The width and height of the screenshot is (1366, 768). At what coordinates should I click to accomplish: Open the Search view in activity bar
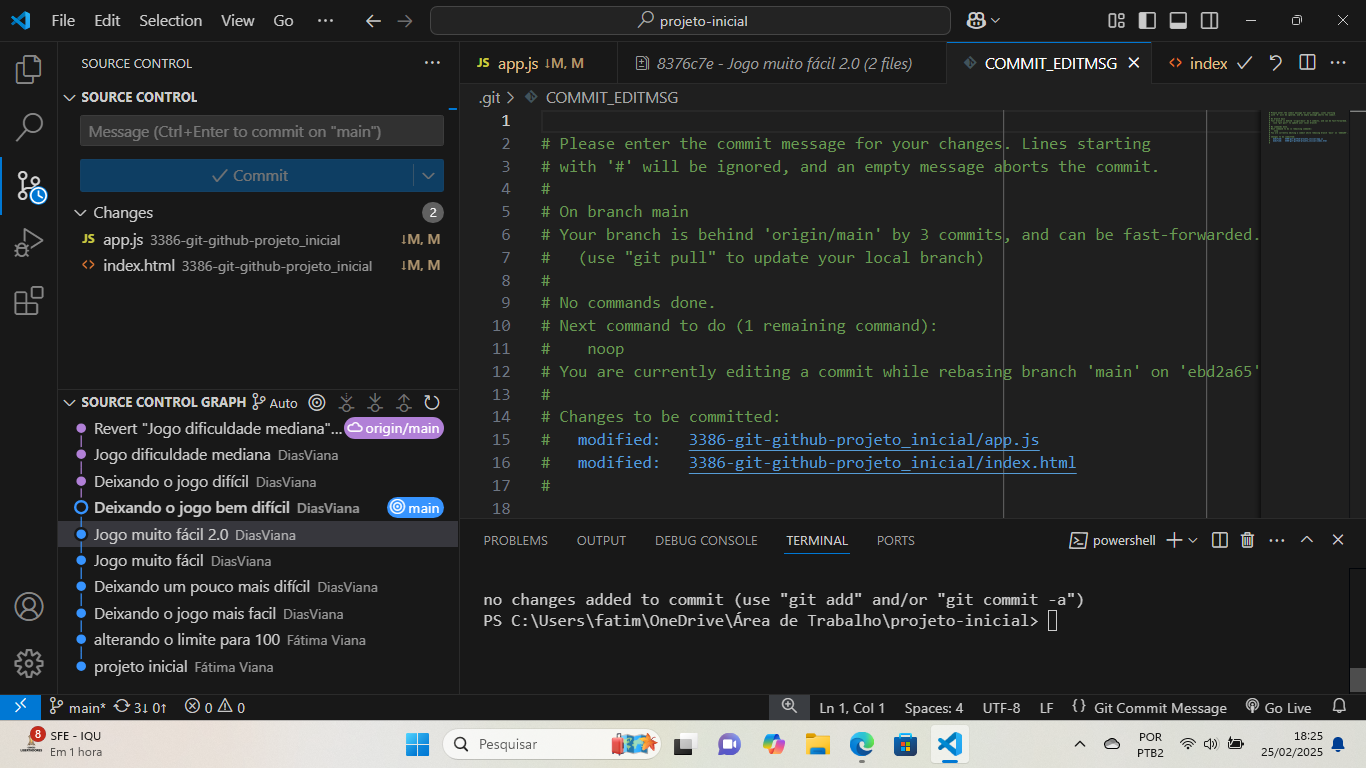click(29, 127)
